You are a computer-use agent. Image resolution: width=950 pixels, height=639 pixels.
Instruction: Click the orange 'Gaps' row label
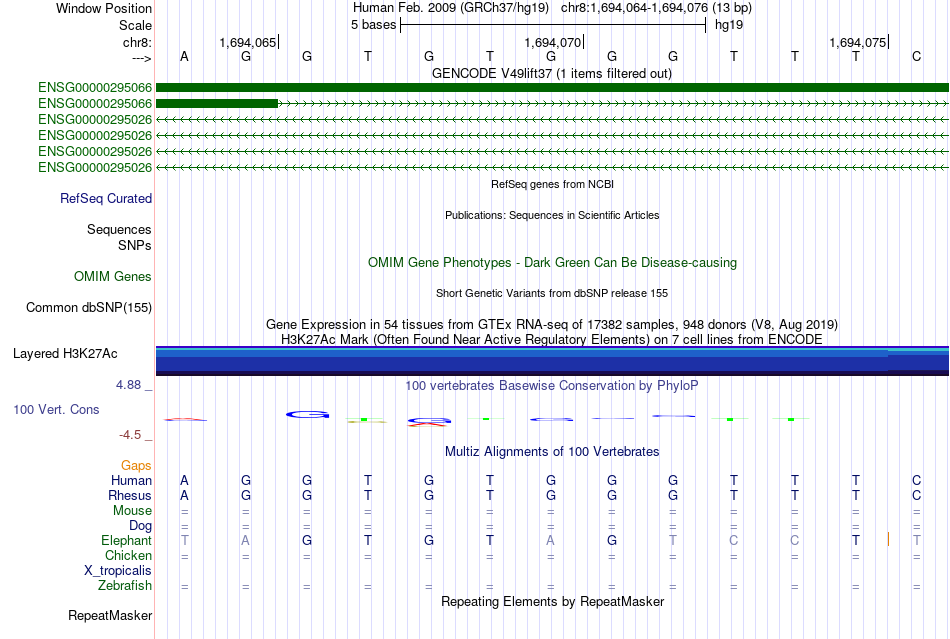[x=136, y=465]
